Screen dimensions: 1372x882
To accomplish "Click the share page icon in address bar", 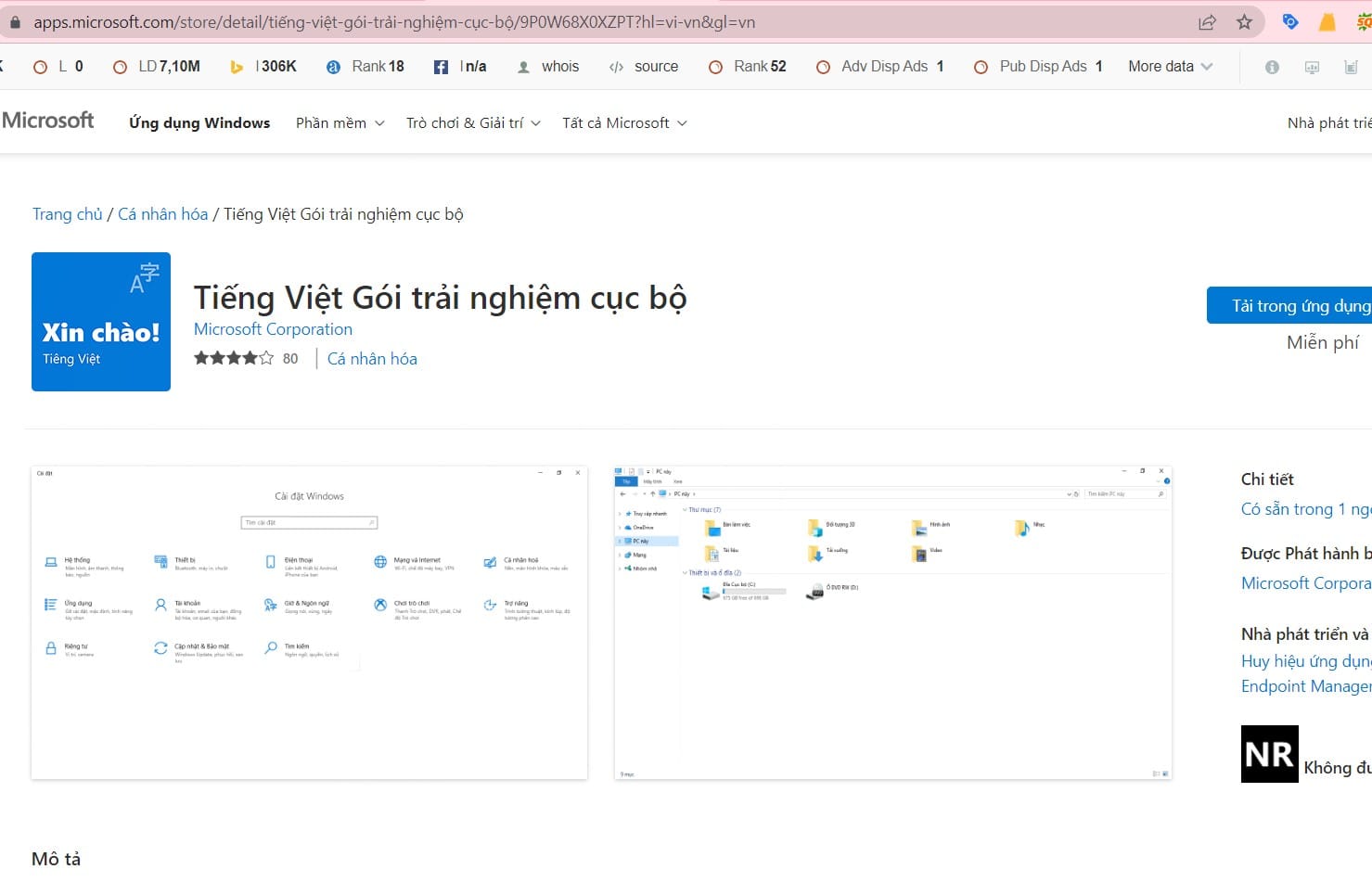I will [x=1207, y=22].
